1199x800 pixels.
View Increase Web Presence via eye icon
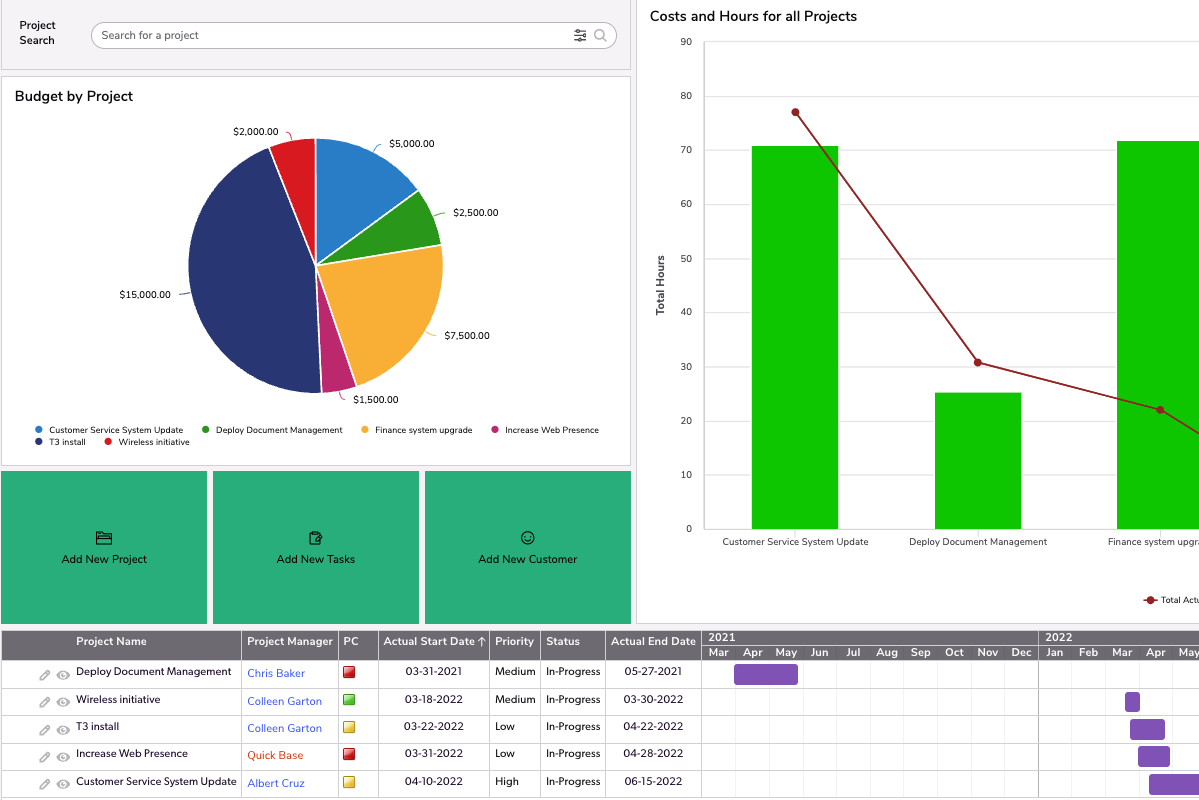[x=63, y=757]
